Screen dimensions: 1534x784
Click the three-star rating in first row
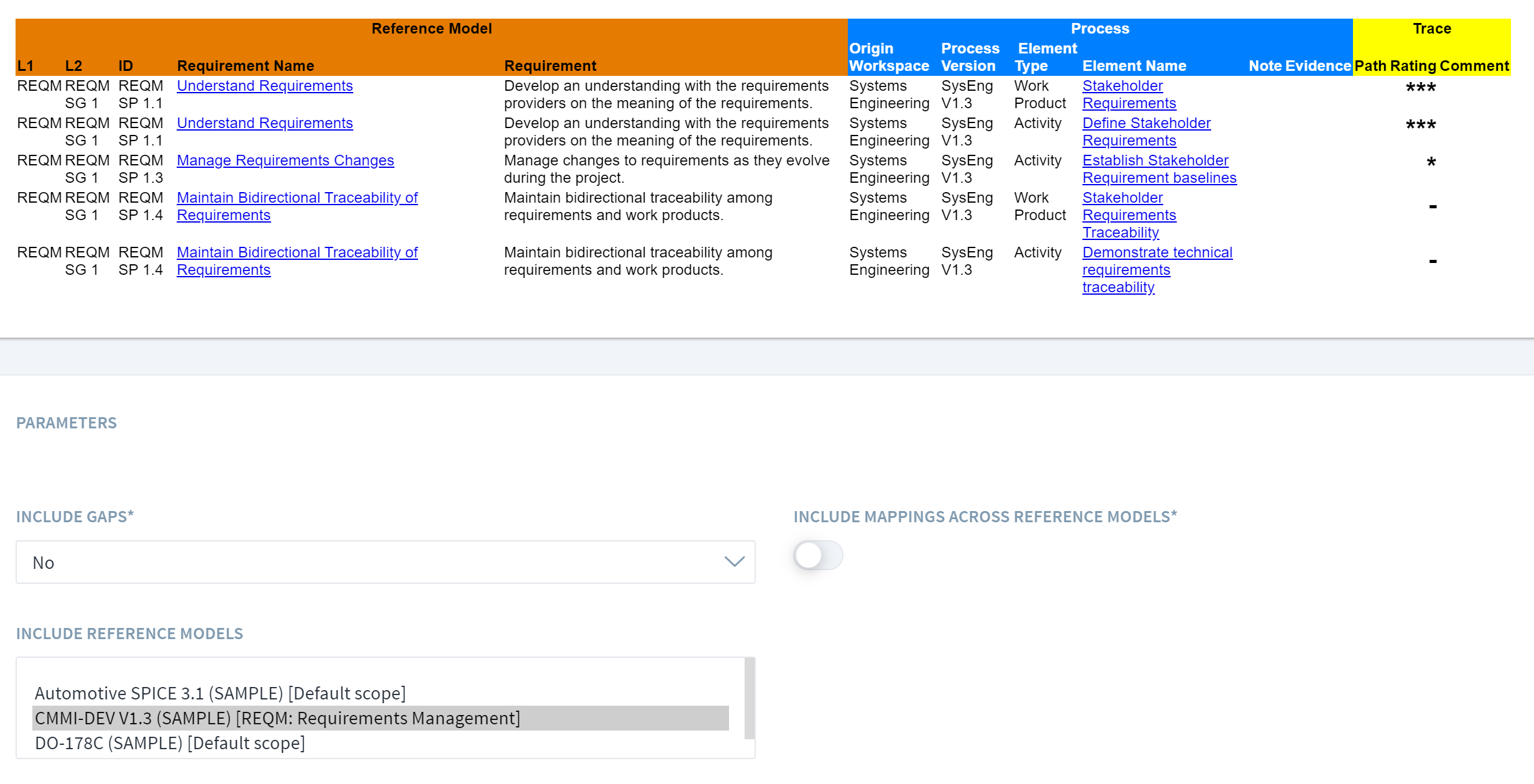tap(1421, 88)
